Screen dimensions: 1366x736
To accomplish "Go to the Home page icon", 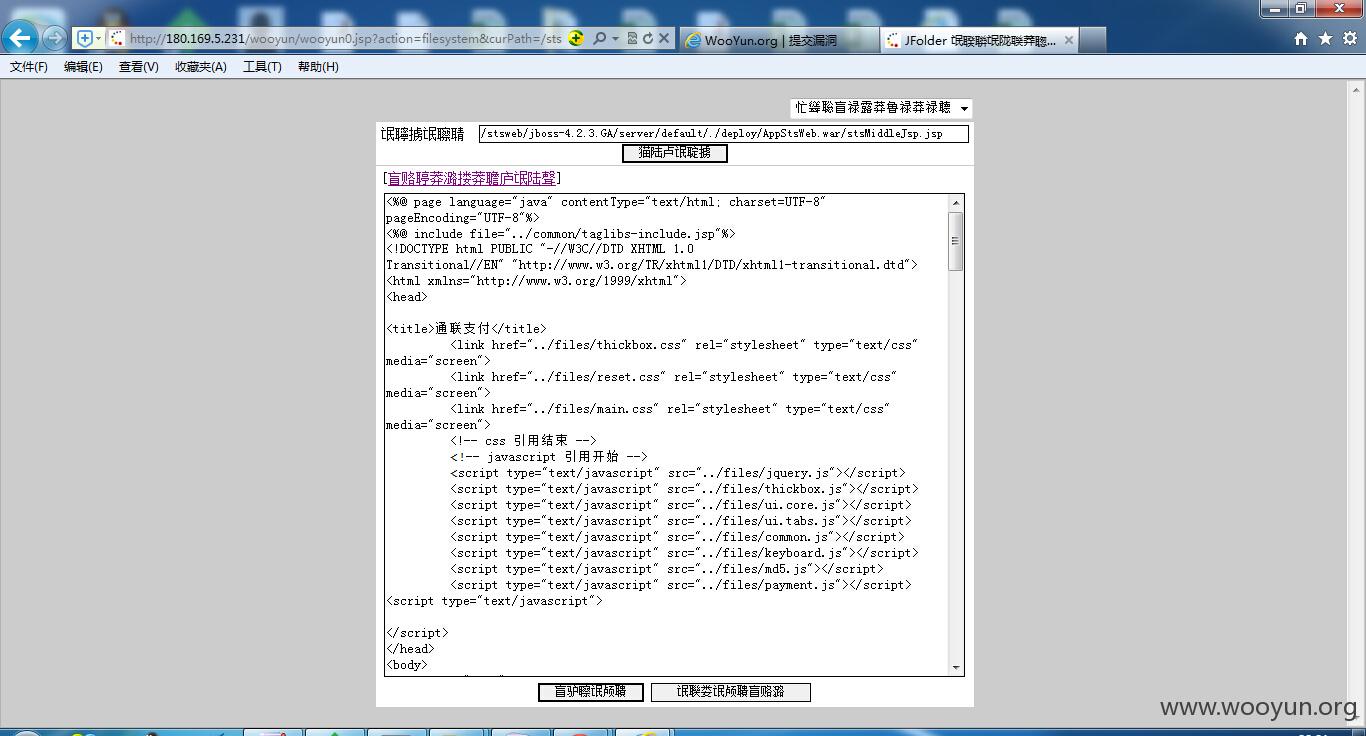I will (1301, 39).
